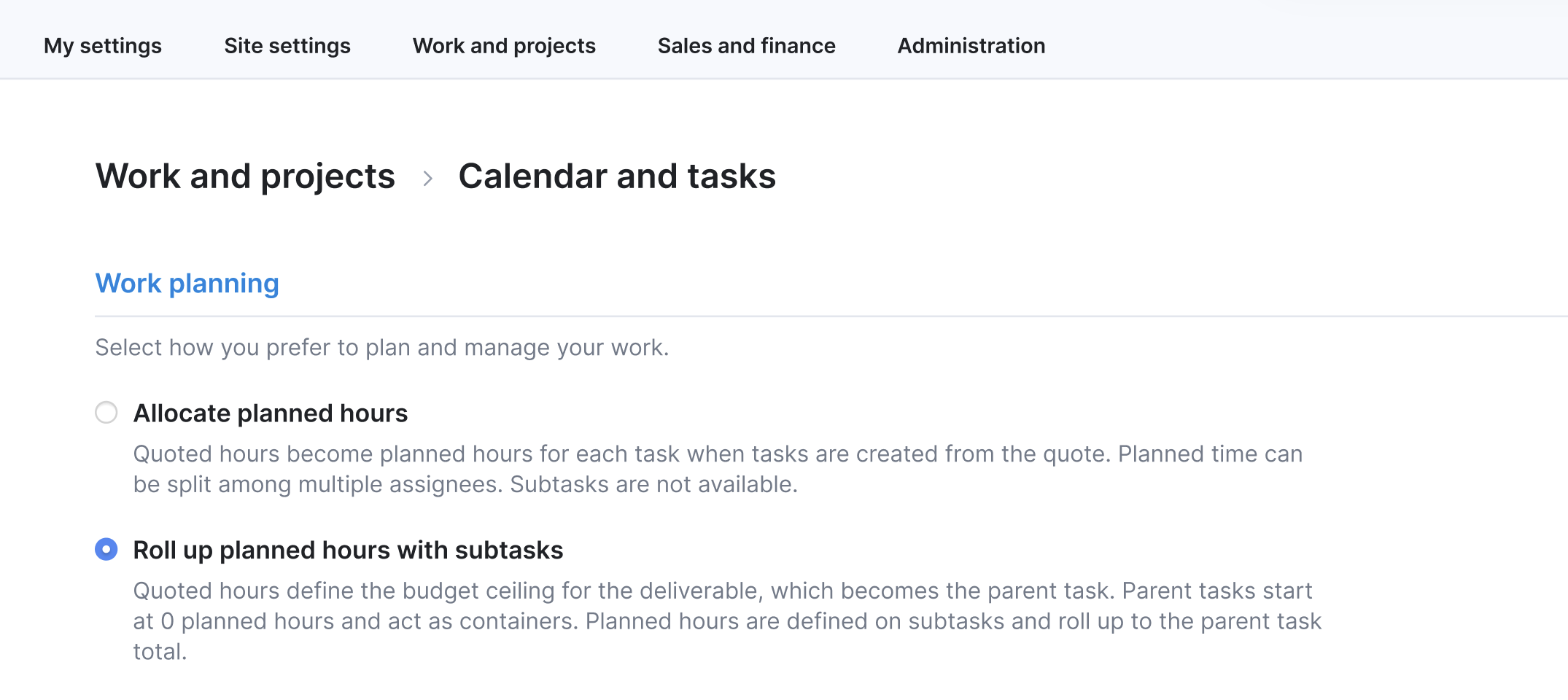Image resolution: width=1568 pixels, height=700 pixels.
Task: Open Work and projects in top navigation
Action: point(504,46)
